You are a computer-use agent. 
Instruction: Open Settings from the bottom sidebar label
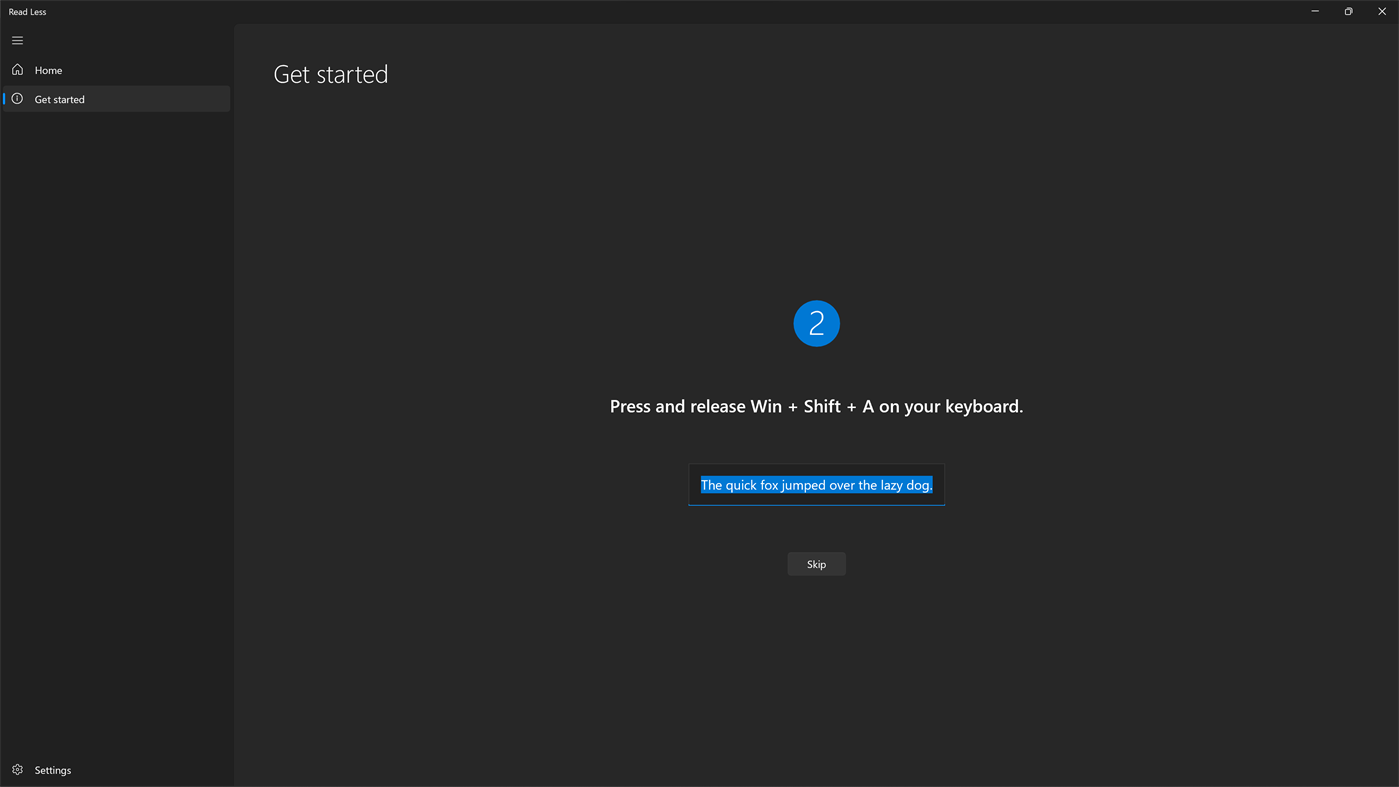click(x=53, y=768)
